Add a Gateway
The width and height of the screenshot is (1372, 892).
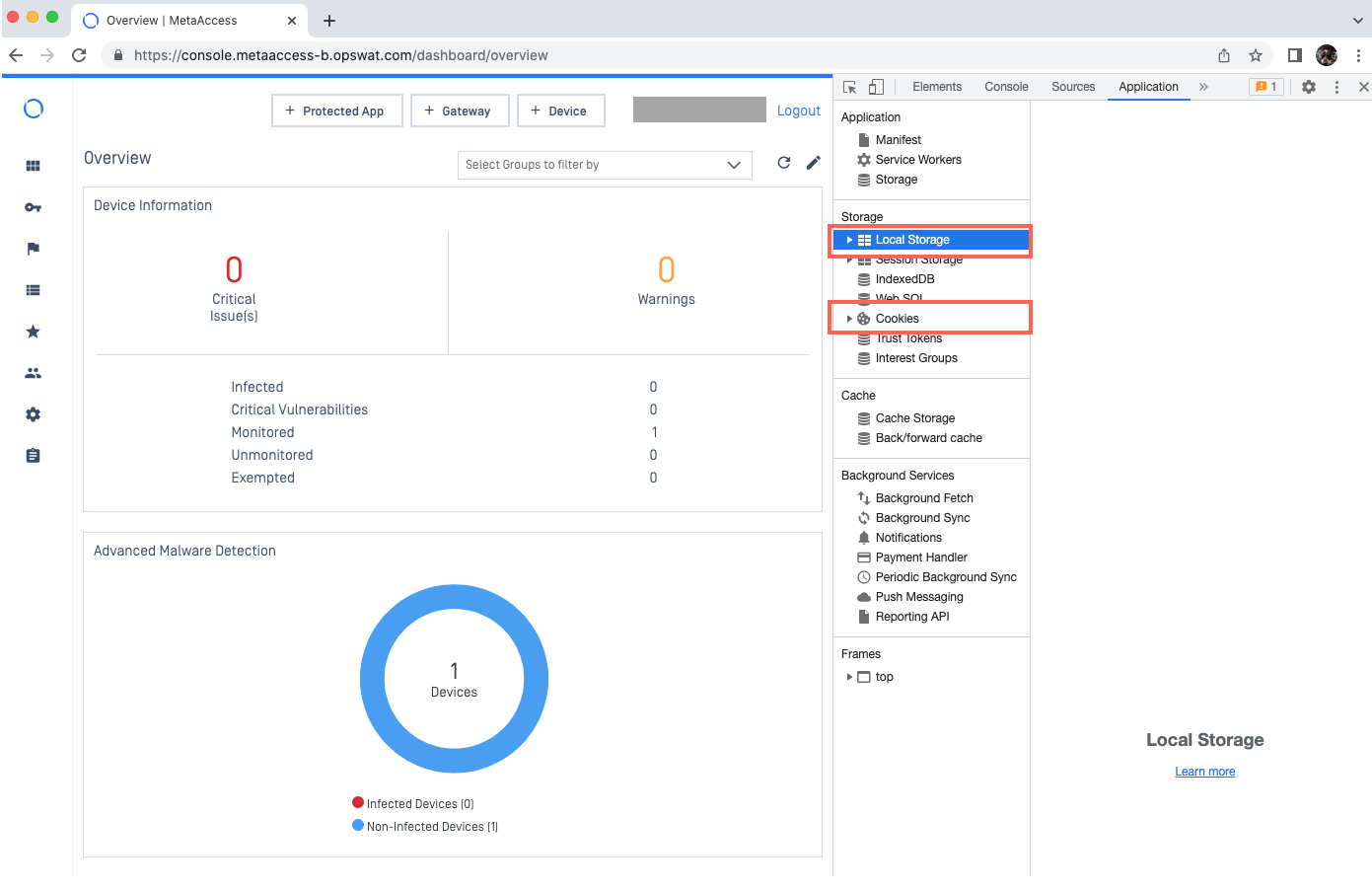point(460,111)
